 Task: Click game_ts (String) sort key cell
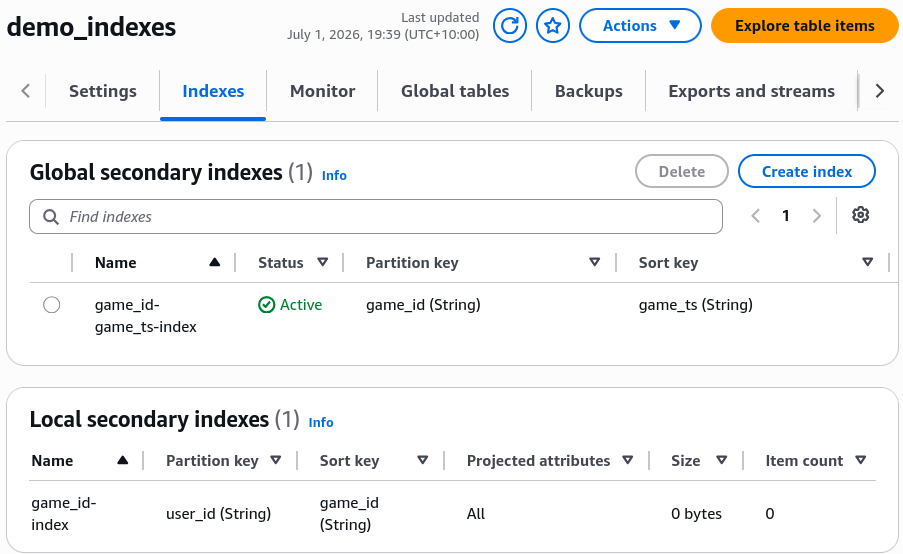pyautogui.click(x=696, y=305)
